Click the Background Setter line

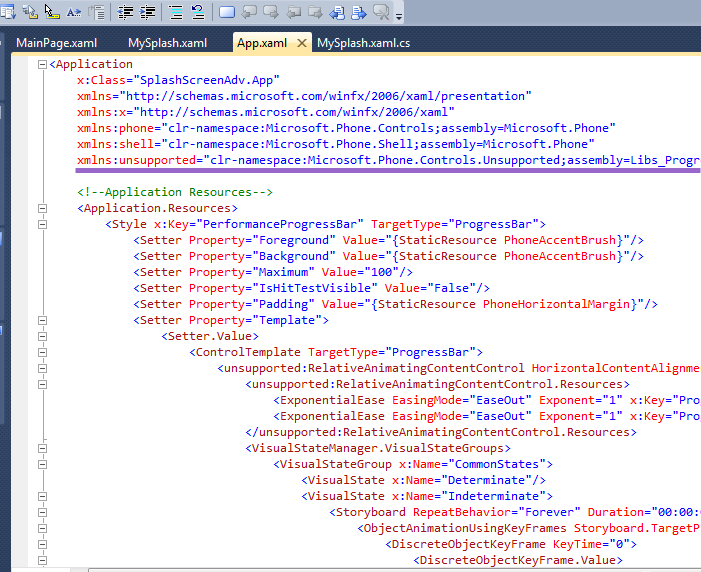pos(389,256)
